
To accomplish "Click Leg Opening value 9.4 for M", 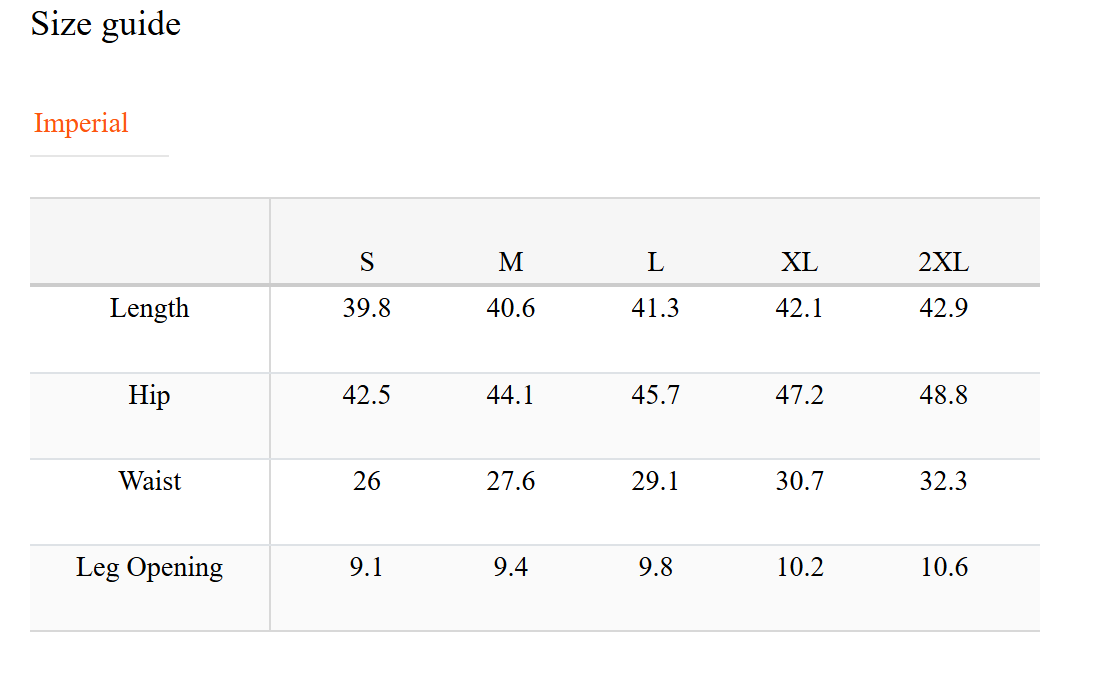I will [x=511, y=568].
